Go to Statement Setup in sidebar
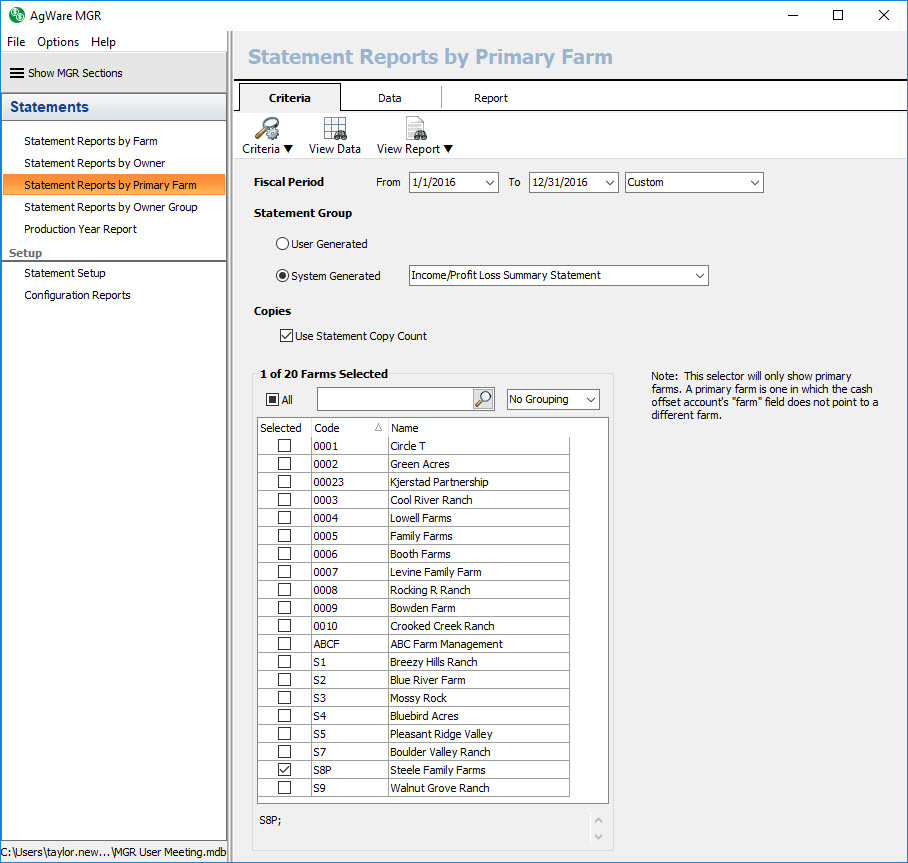 (x=65, y=273)
